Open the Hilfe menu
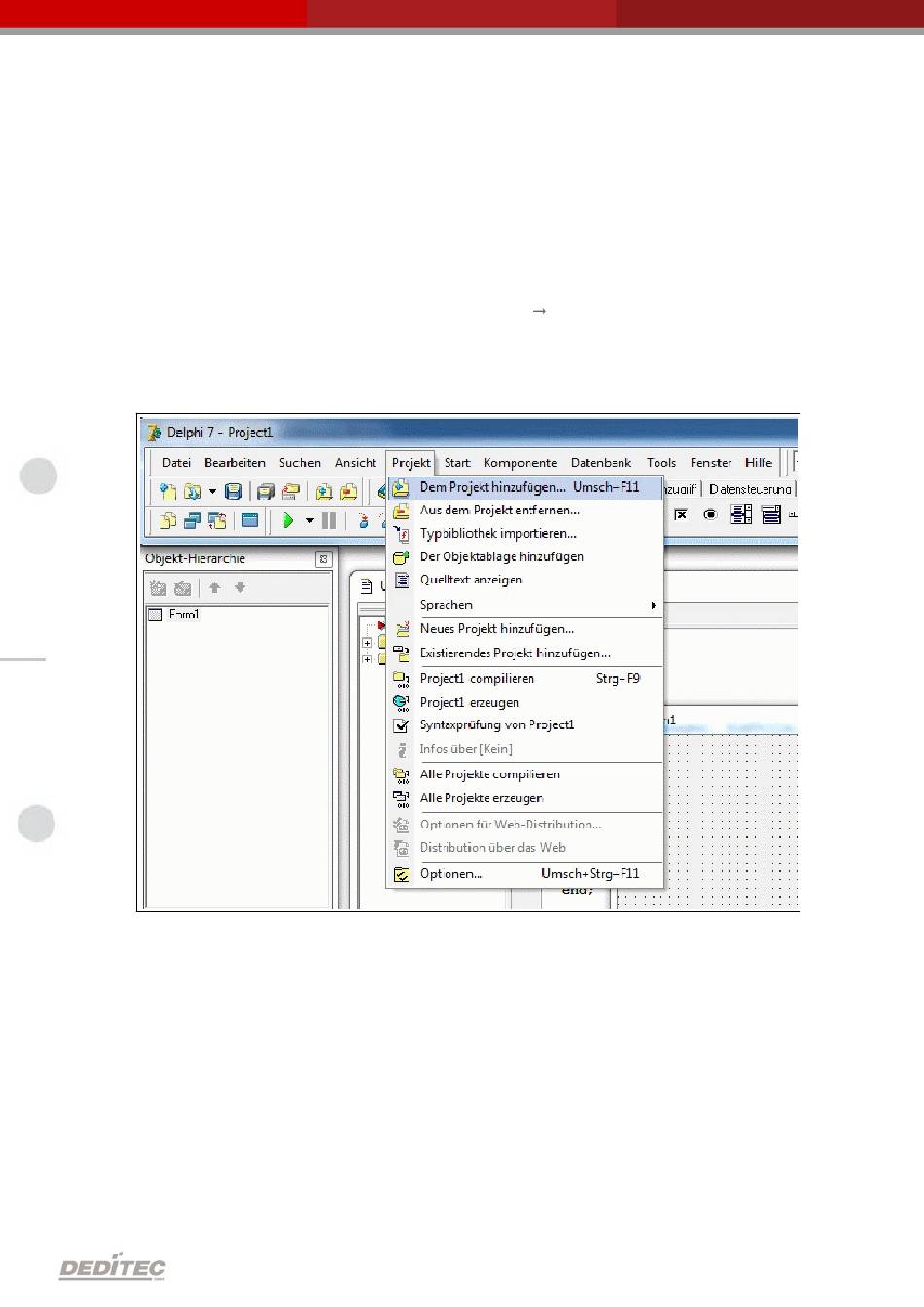 (x=759, y=463)
